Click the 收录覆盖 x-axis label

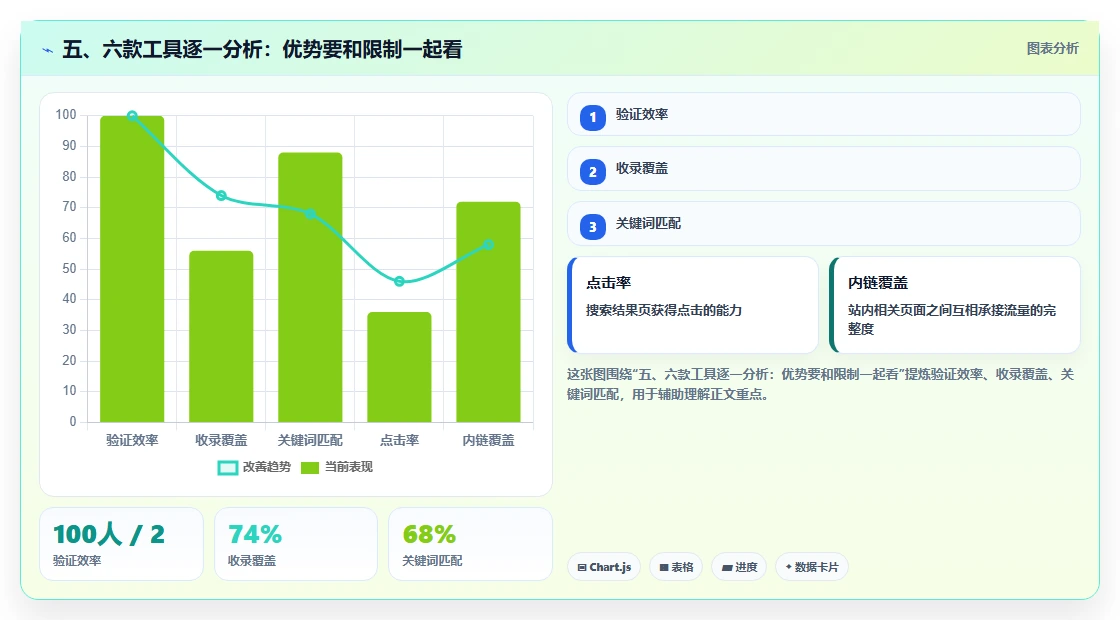coord(221,441)
